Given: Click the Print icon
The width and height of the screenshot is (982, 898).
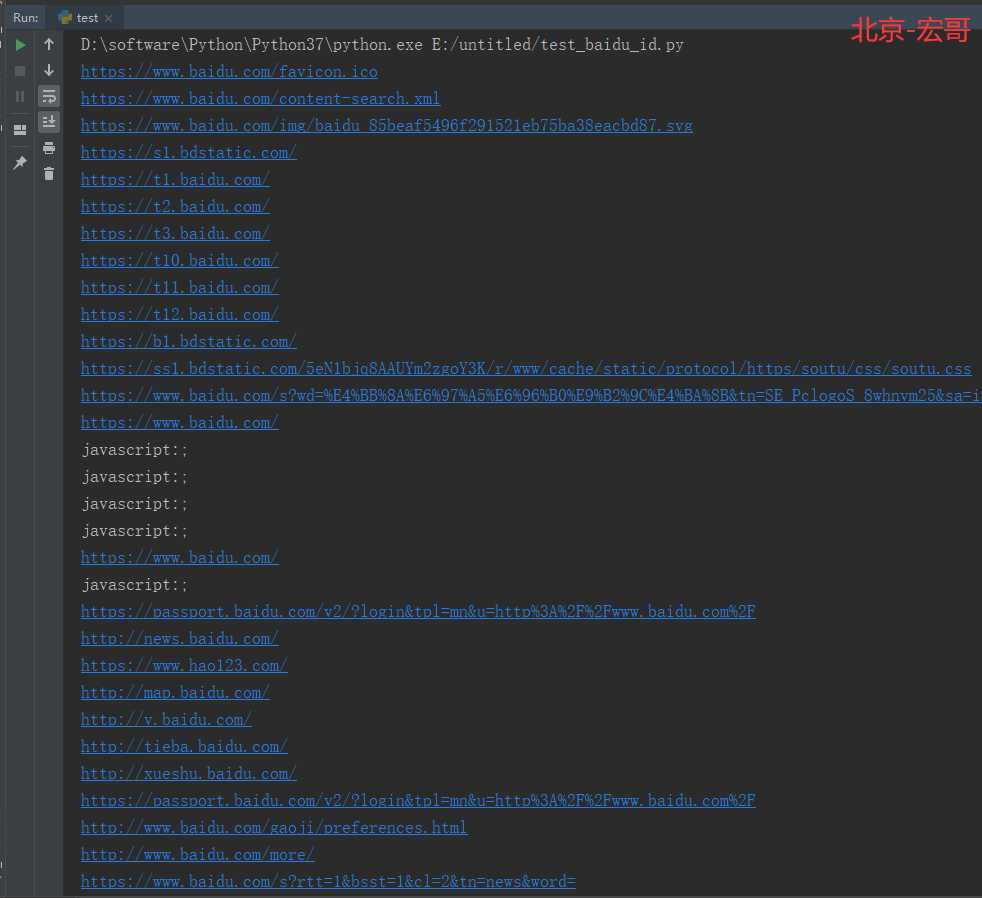Looking at the screenshot, I should [x=49, y=148].
